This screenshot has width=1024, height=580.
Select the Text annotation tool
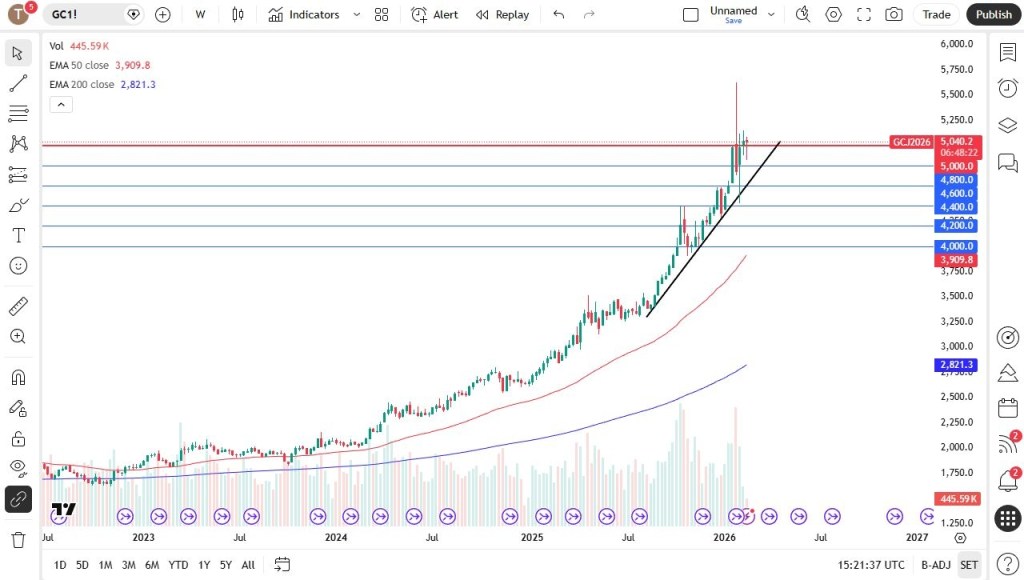point(18,235)
